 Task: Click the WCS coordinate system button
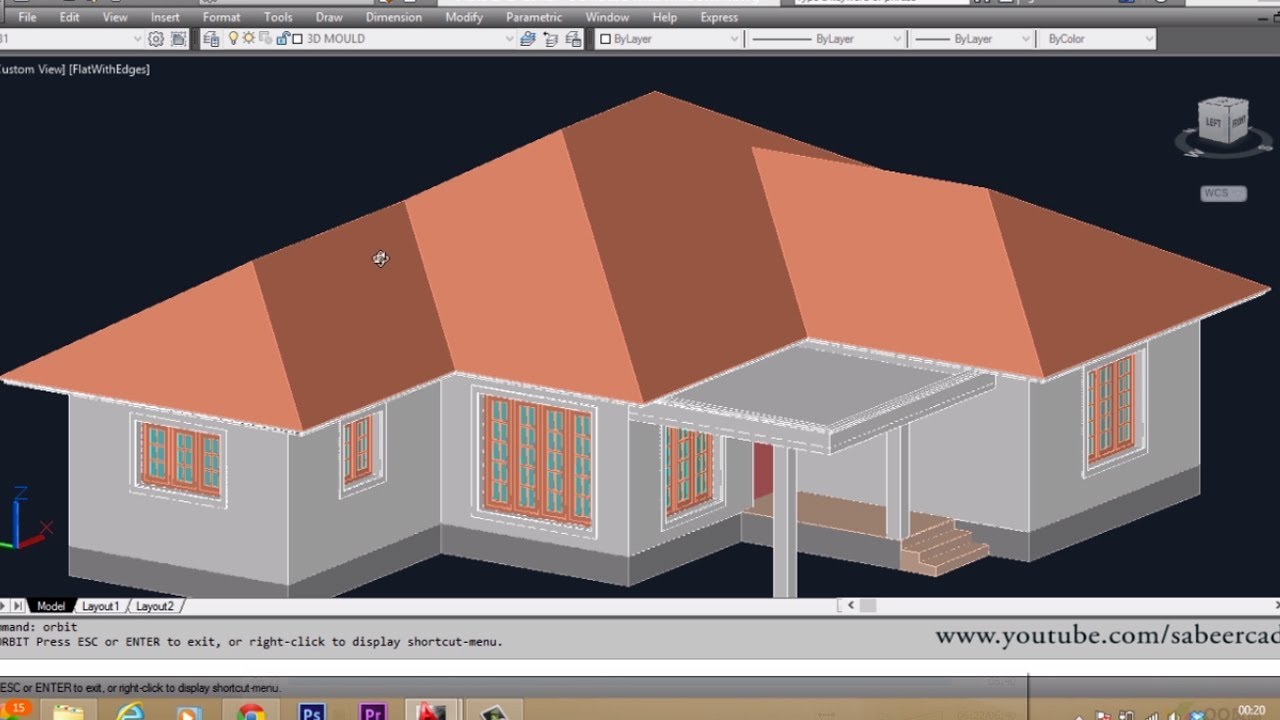[1222, 193]
